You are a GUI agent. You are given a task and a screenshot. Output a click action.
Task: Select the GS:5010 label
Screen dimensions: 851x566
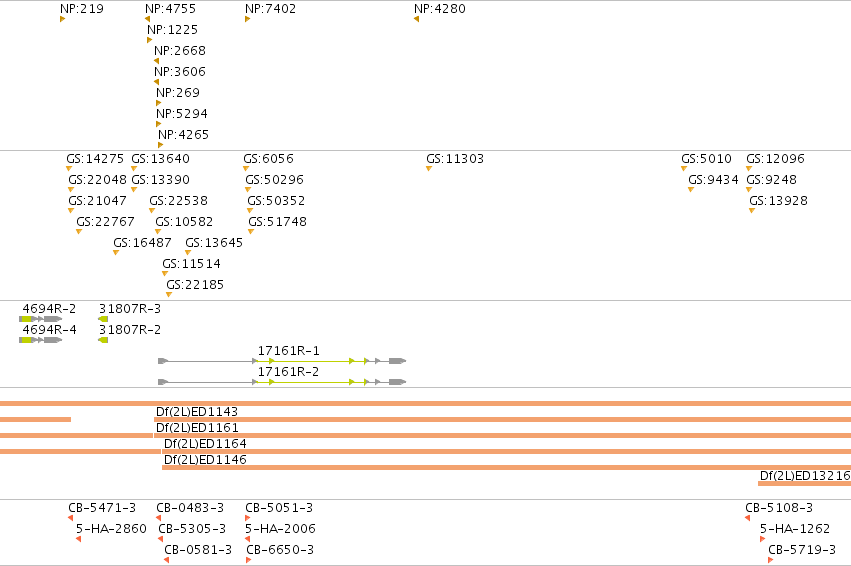click(x=707, y=159)
